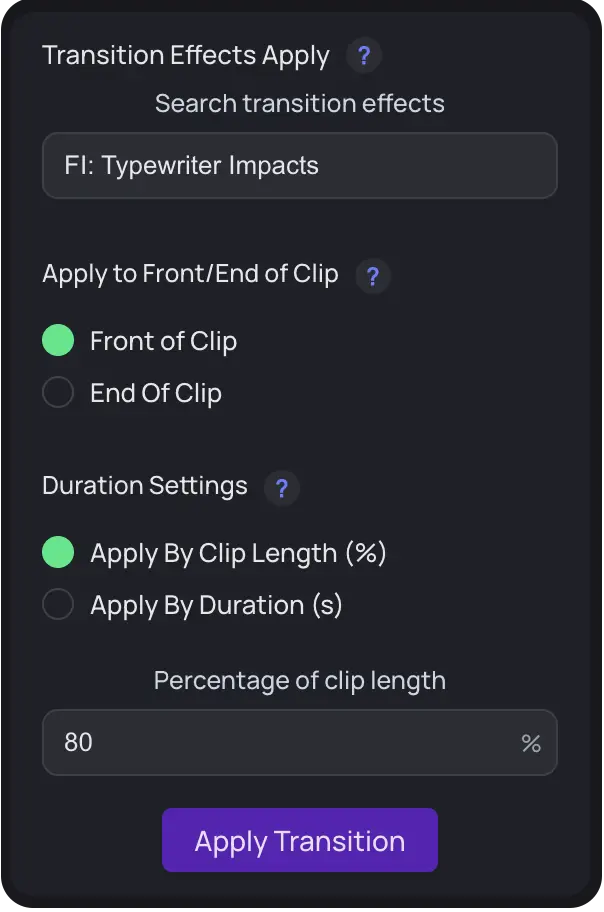604x912 pixels.
Task: View tooltip icon near Duration Settings heading
Action: click(282, 488)
